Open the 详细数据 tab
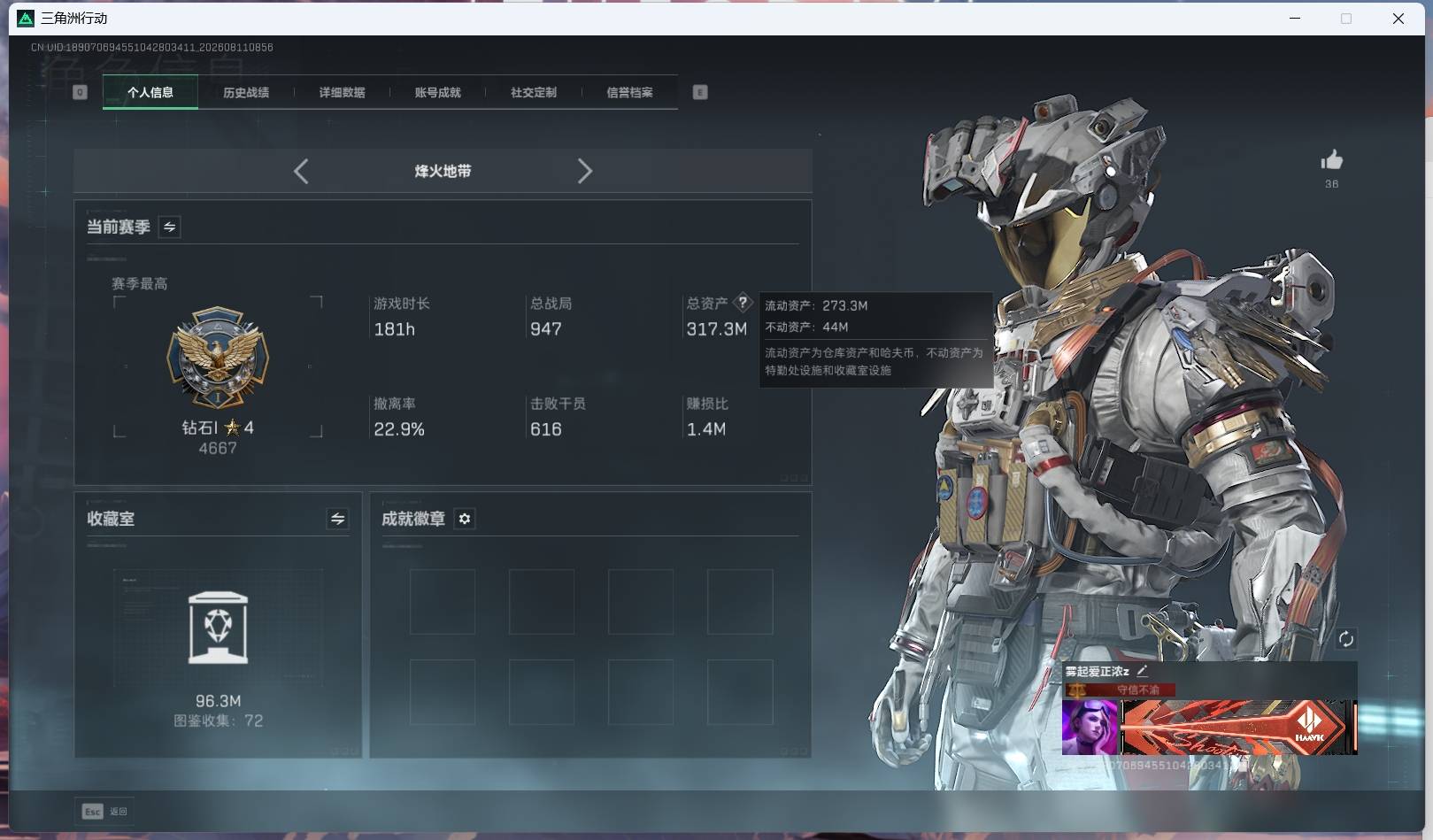Screen dimensions: 1433x840 coord(342,92)
